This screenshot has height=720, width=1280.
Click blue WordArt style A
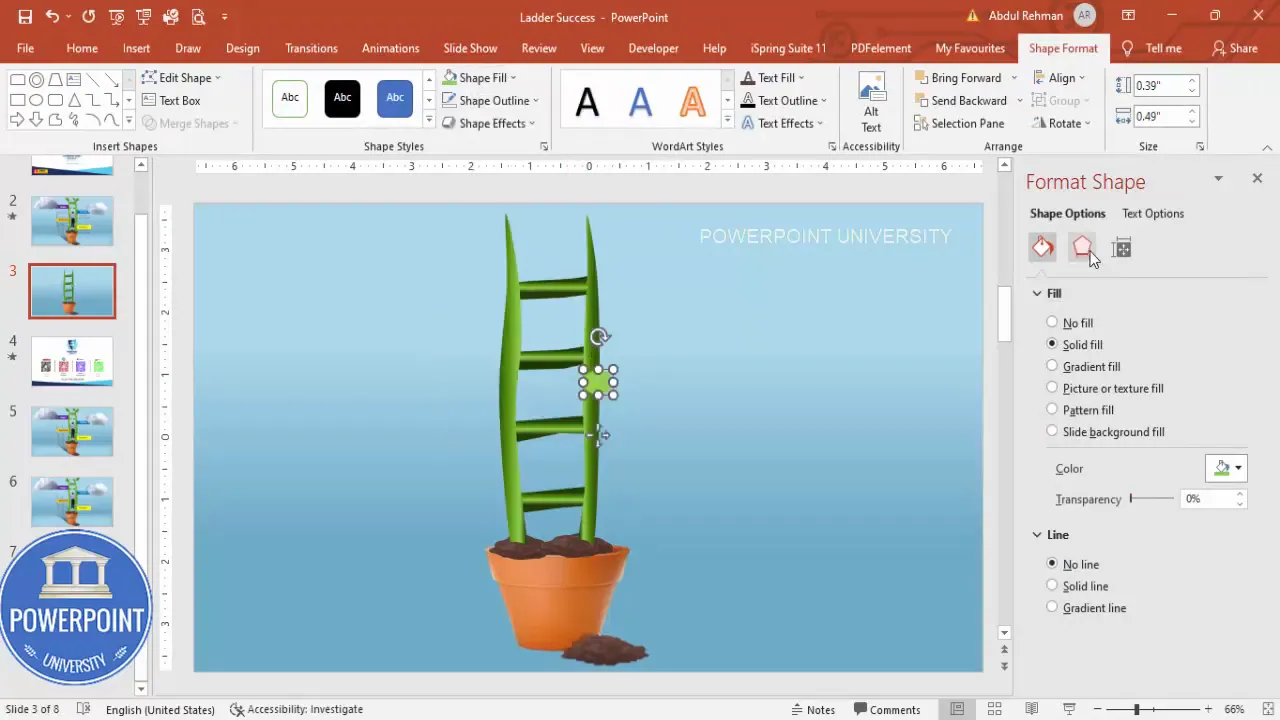tap(640, 100)
